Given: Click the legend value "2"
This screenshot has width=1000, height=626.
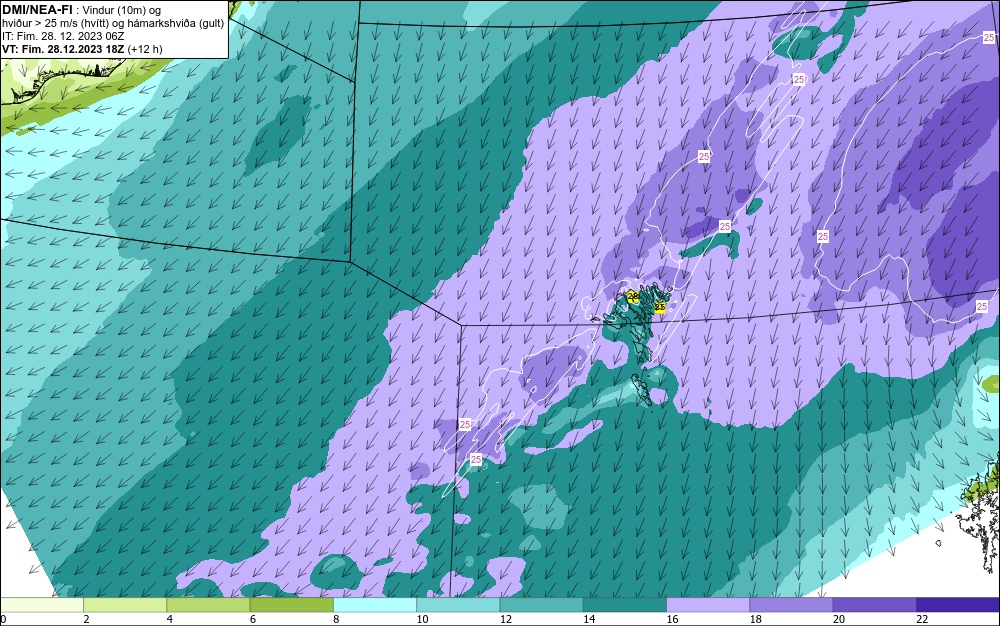Looking at the screenshot, I should click(86, 619).
